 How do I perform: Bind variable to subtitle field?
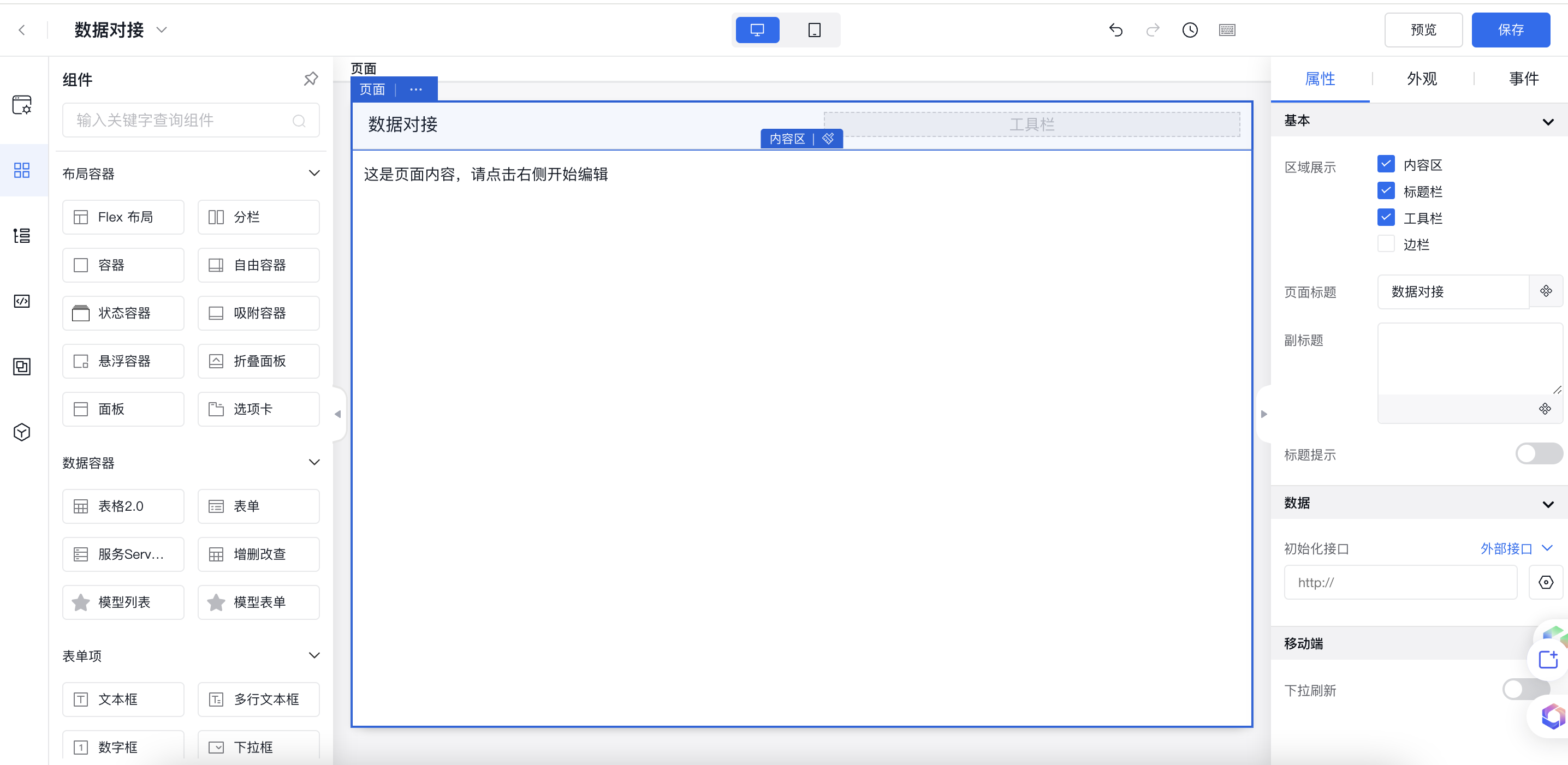(x=1545, y=409)
